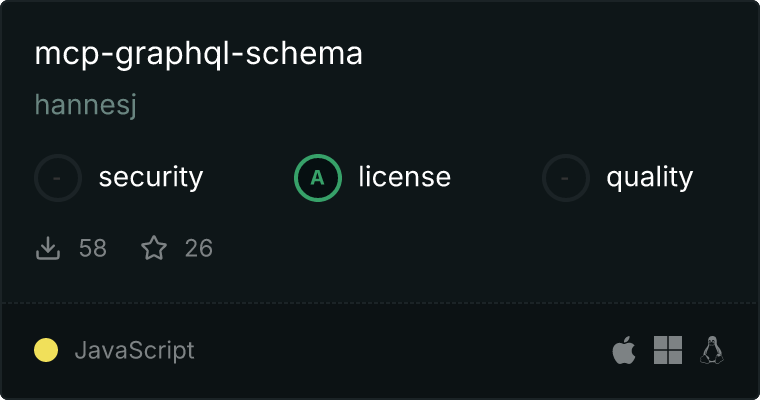Click the JavaScript language label
Image resolution: width=760 pixels, height=400 pixels.
(x=134, y=351)
